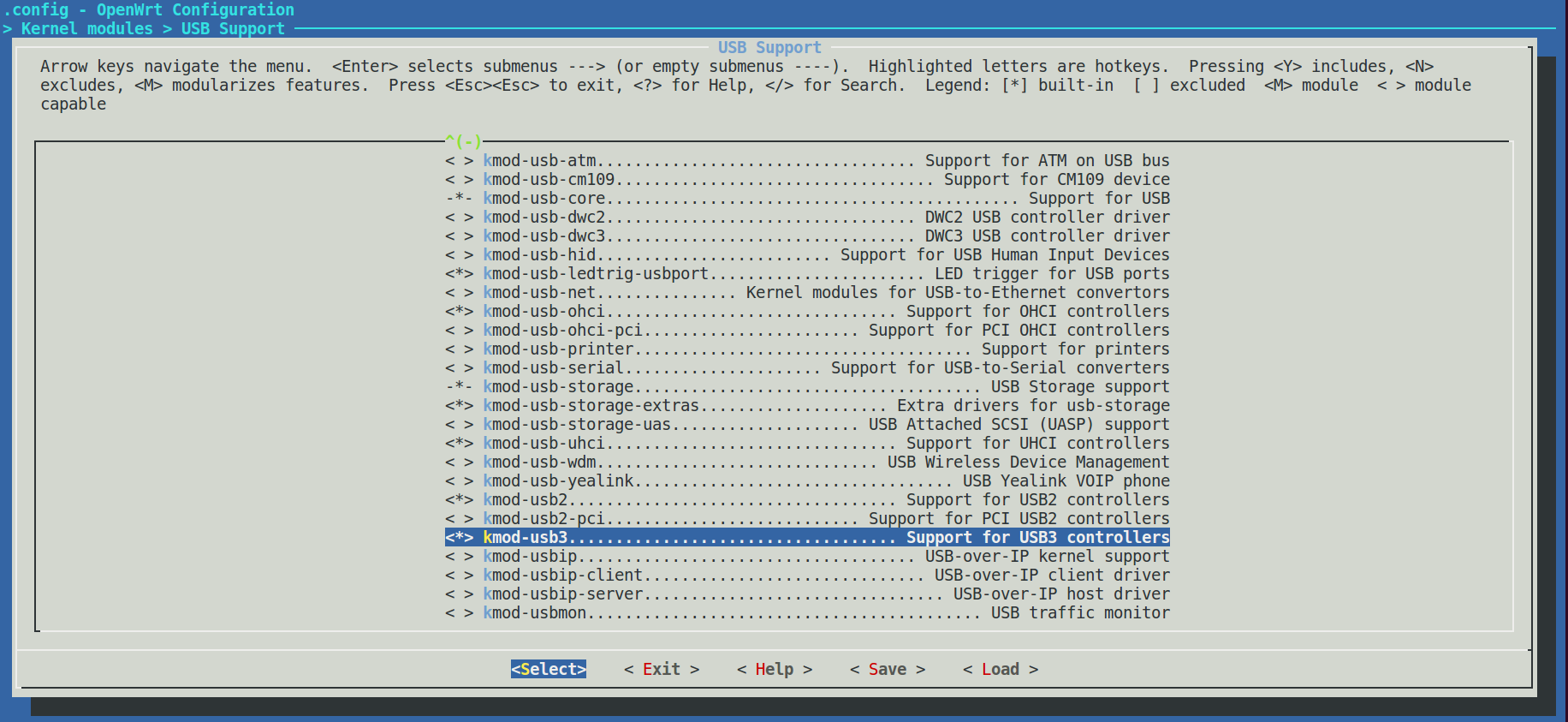Select the kmod-usb2-pci row
Screen dimensions: 1568x722
807,519
